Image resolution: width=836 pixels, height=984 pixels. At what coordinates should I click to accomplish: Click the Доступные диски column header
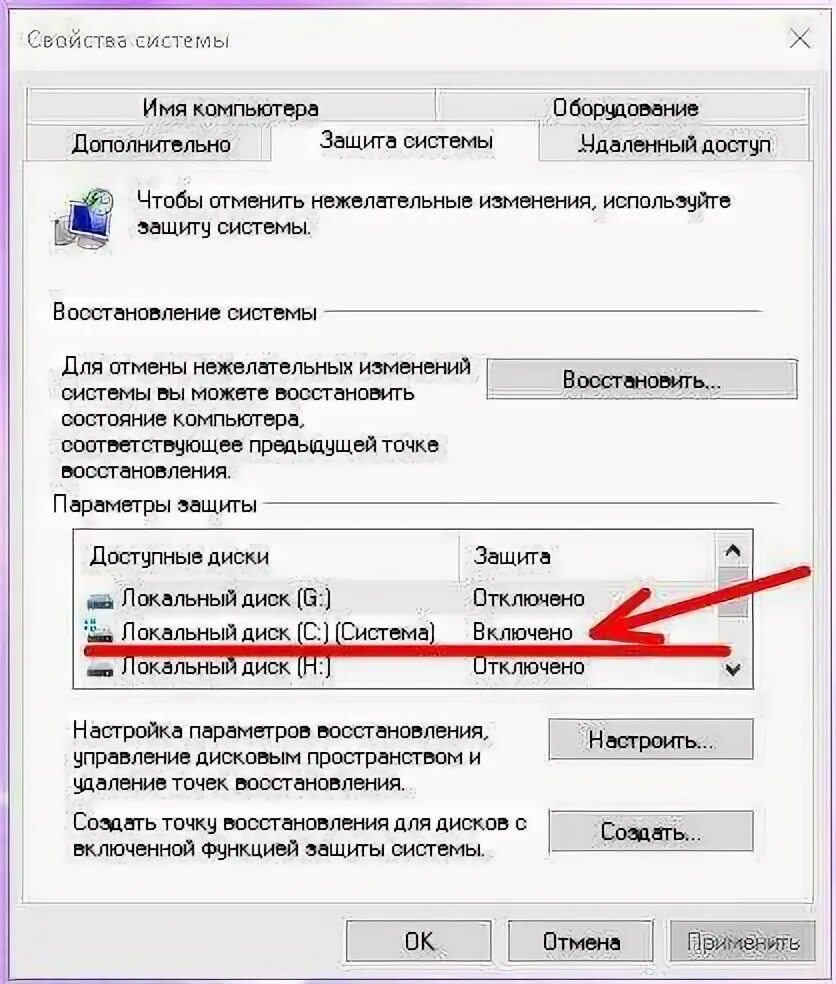[x=269, y=556]
